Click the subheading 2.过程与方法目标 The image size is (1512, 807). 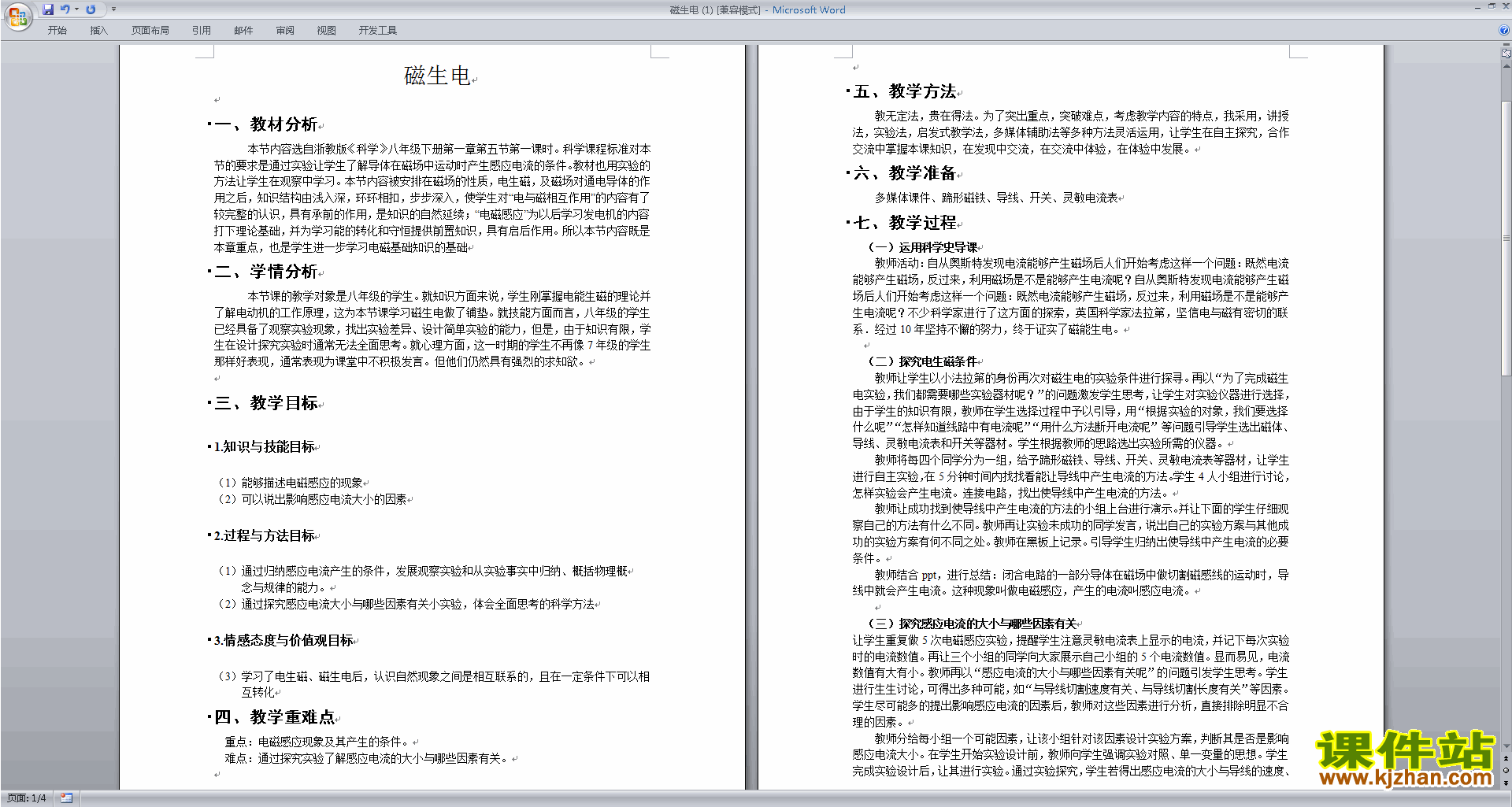(264, 535)
